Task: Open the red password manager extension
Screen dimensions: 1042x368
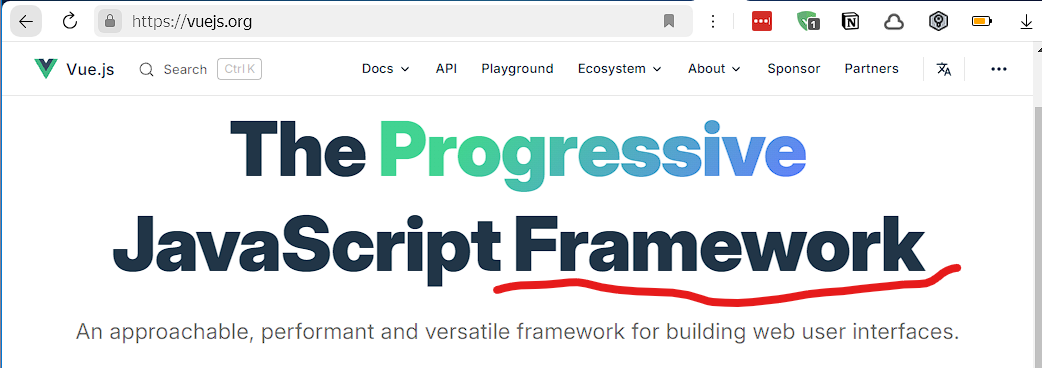Action: click(x=762, y=22)
